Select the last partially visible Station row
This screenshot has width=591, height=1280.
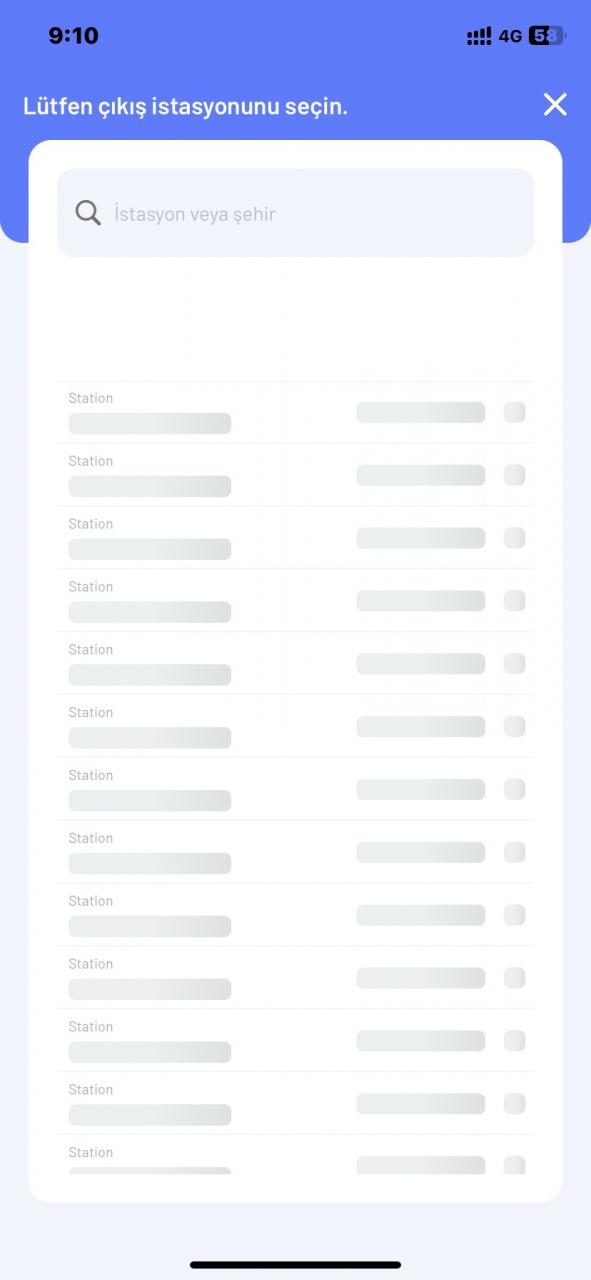tap(295, 1155)
